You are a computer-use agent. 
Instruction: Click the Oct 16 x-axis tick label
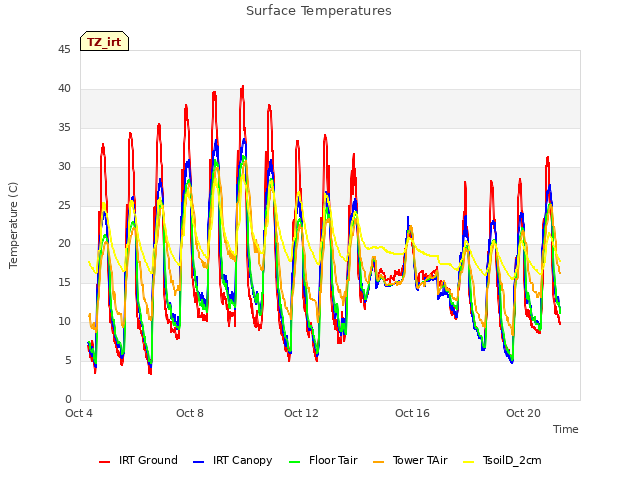click(412, 413)
